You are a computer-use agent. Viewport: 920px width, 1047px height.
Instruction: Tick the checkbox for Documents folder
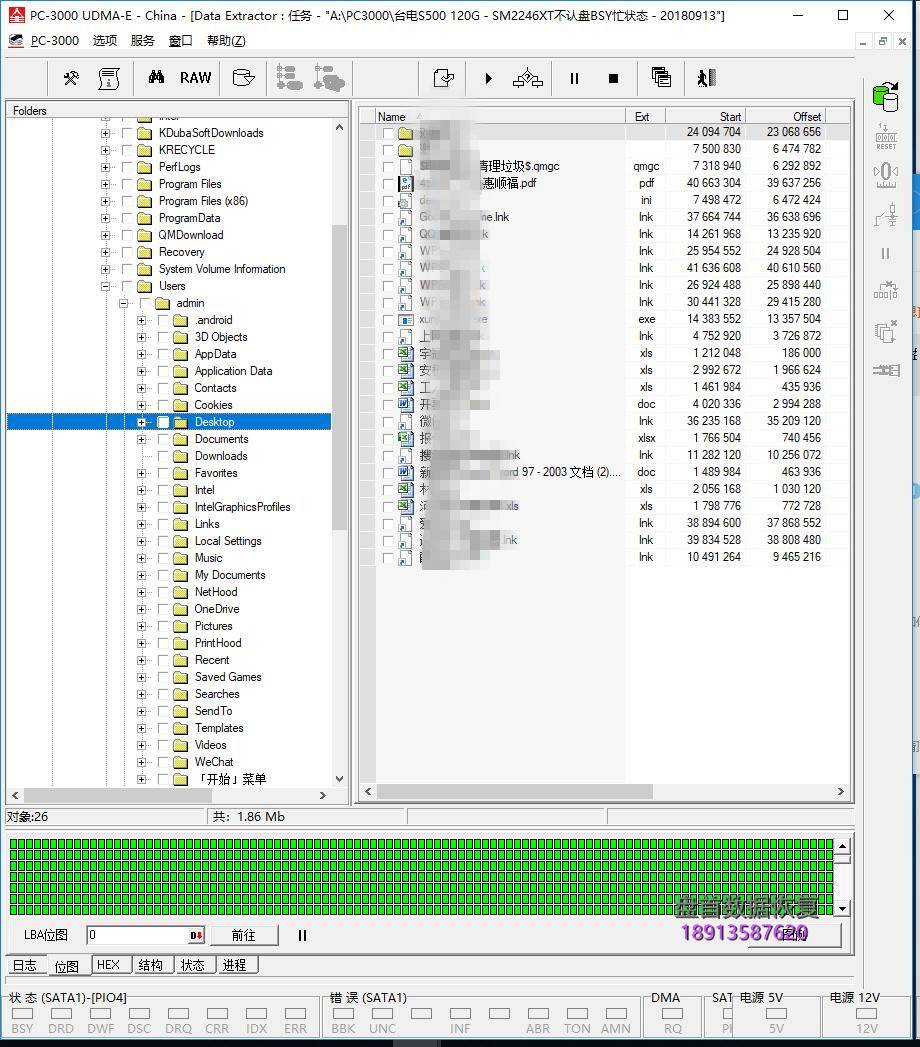tap(163, 439)
